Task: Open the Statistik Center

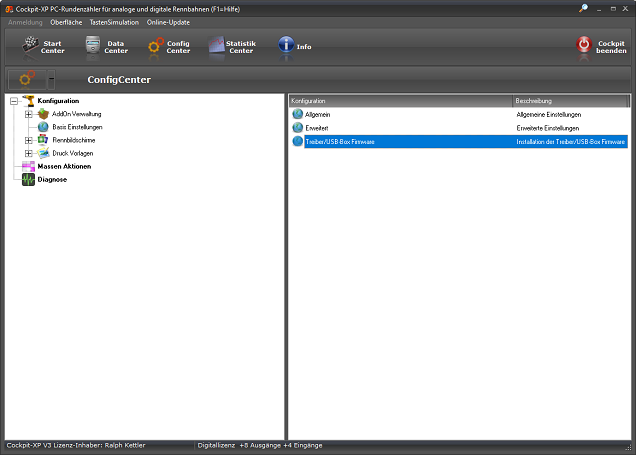Action: 217,46
